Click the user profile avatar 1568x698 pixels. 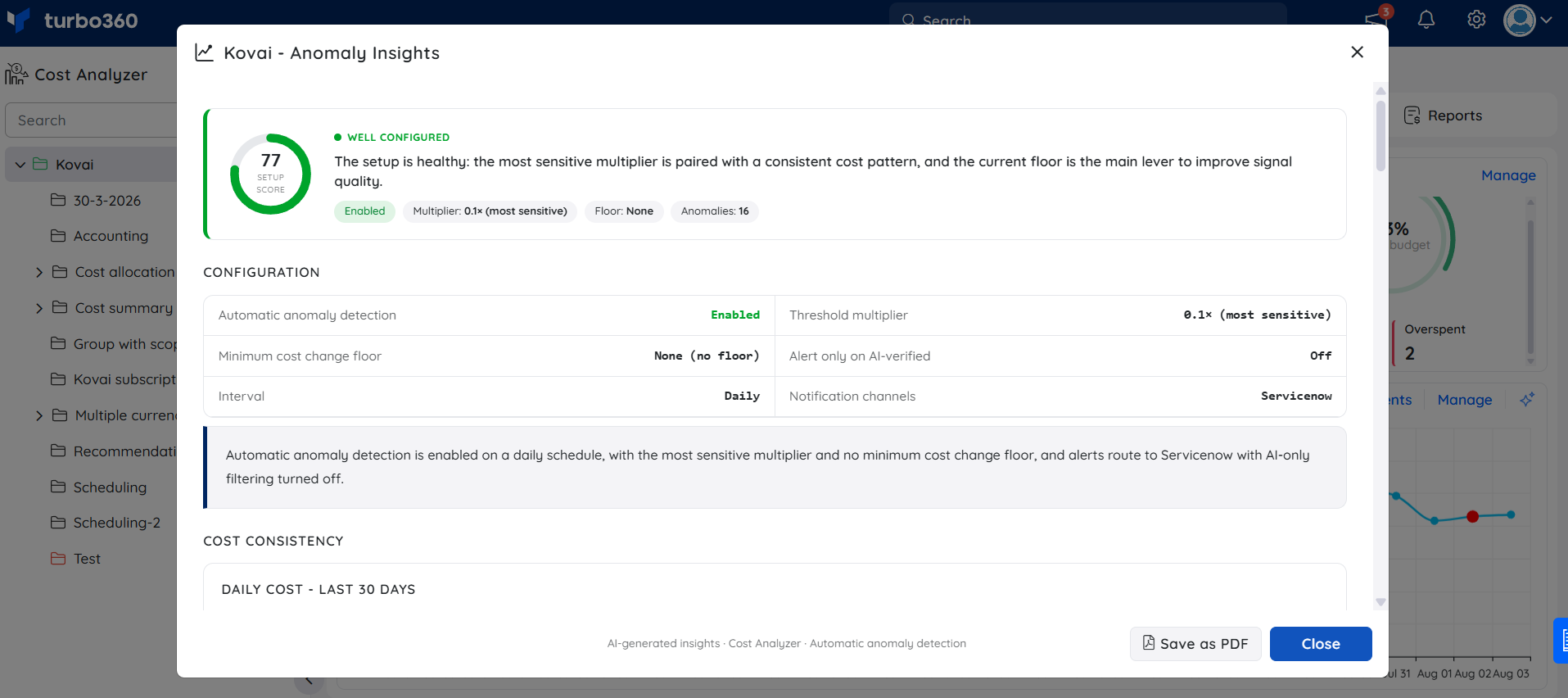(x=1520, y=20)
